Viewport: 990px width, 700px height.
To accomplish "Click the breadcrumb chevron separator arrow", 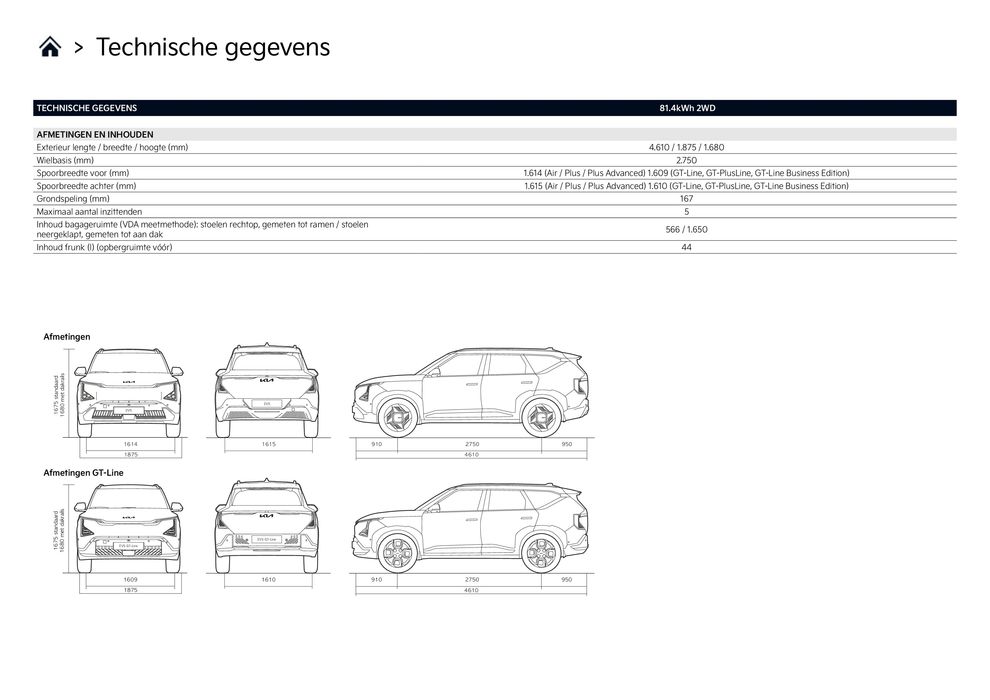I will (x=78, y=47).
